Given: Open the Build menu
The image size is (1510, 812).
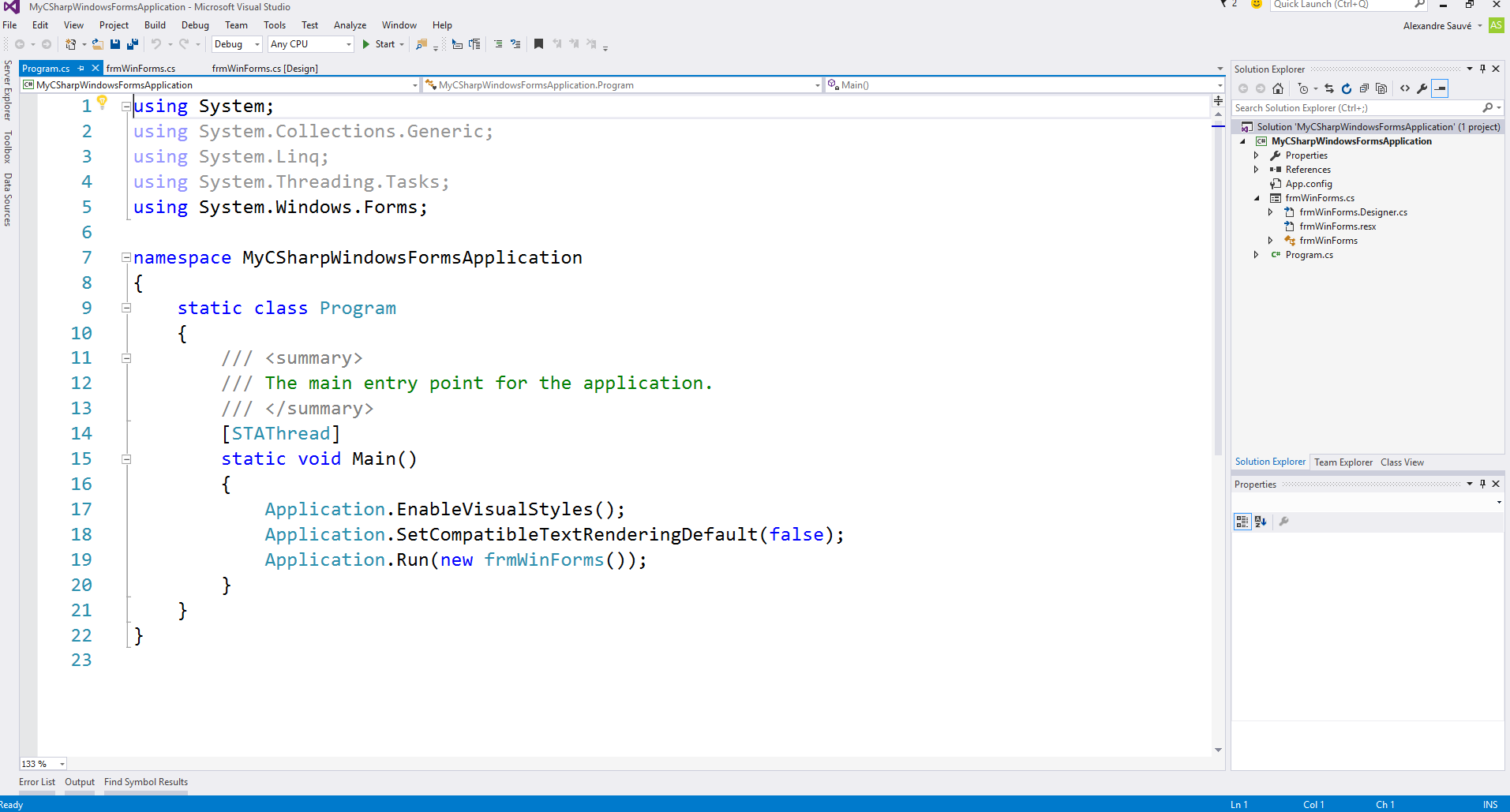Looking at the screenshot, I should (x=155, y=25).
